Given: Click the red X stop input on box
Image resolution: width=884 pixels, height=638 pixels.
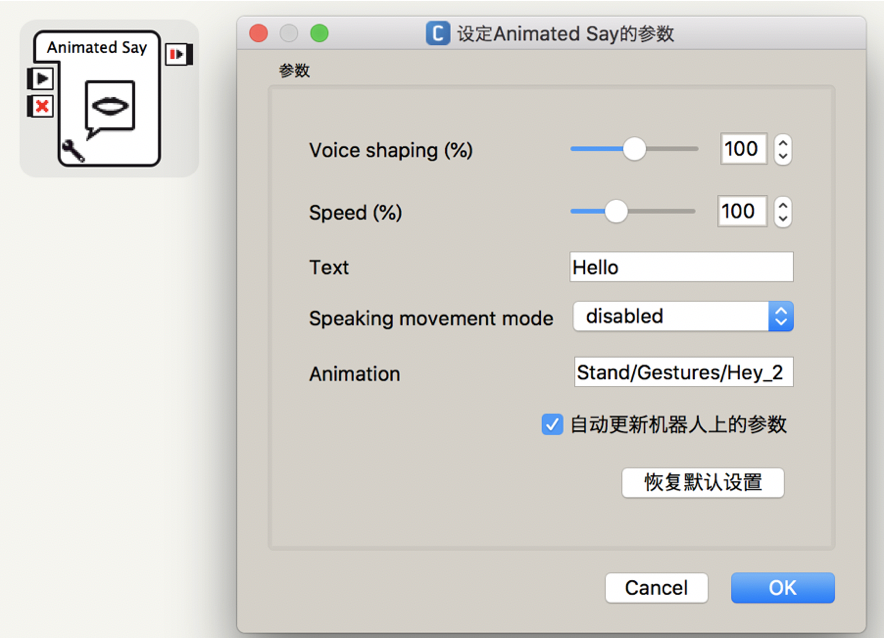Looking at the screenshot, I should (41, 106).
